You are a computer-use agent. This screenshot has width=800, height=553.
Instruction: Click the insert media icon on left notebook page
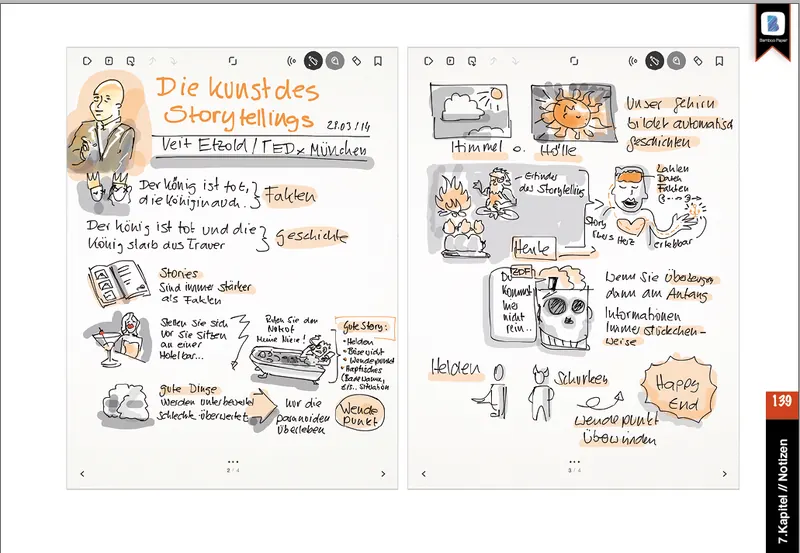point(109,61)
